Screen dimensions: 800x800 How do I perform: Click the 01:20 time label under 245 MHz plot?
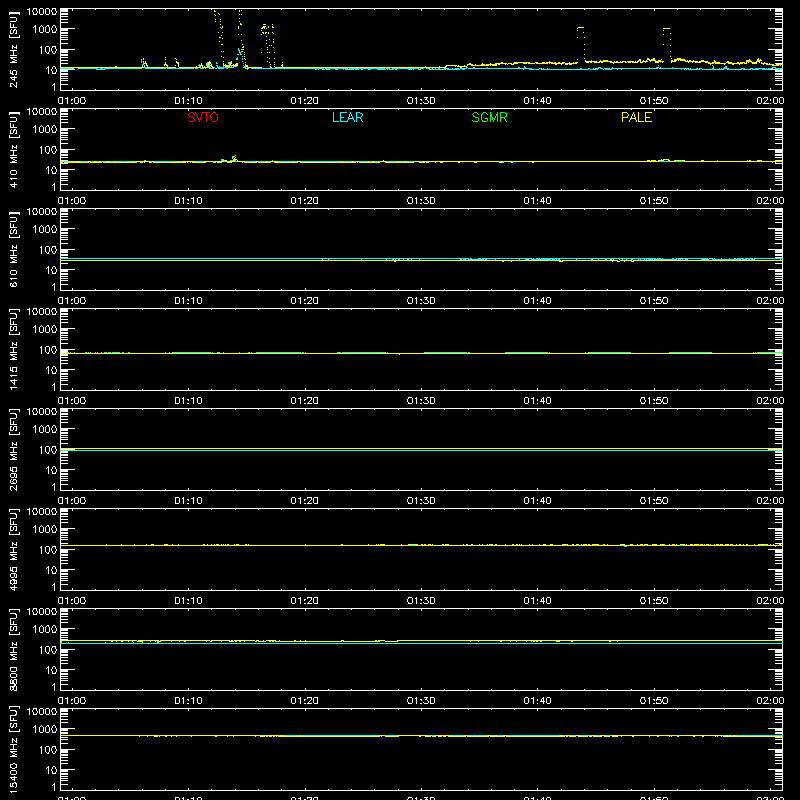(x=305, y=101)
